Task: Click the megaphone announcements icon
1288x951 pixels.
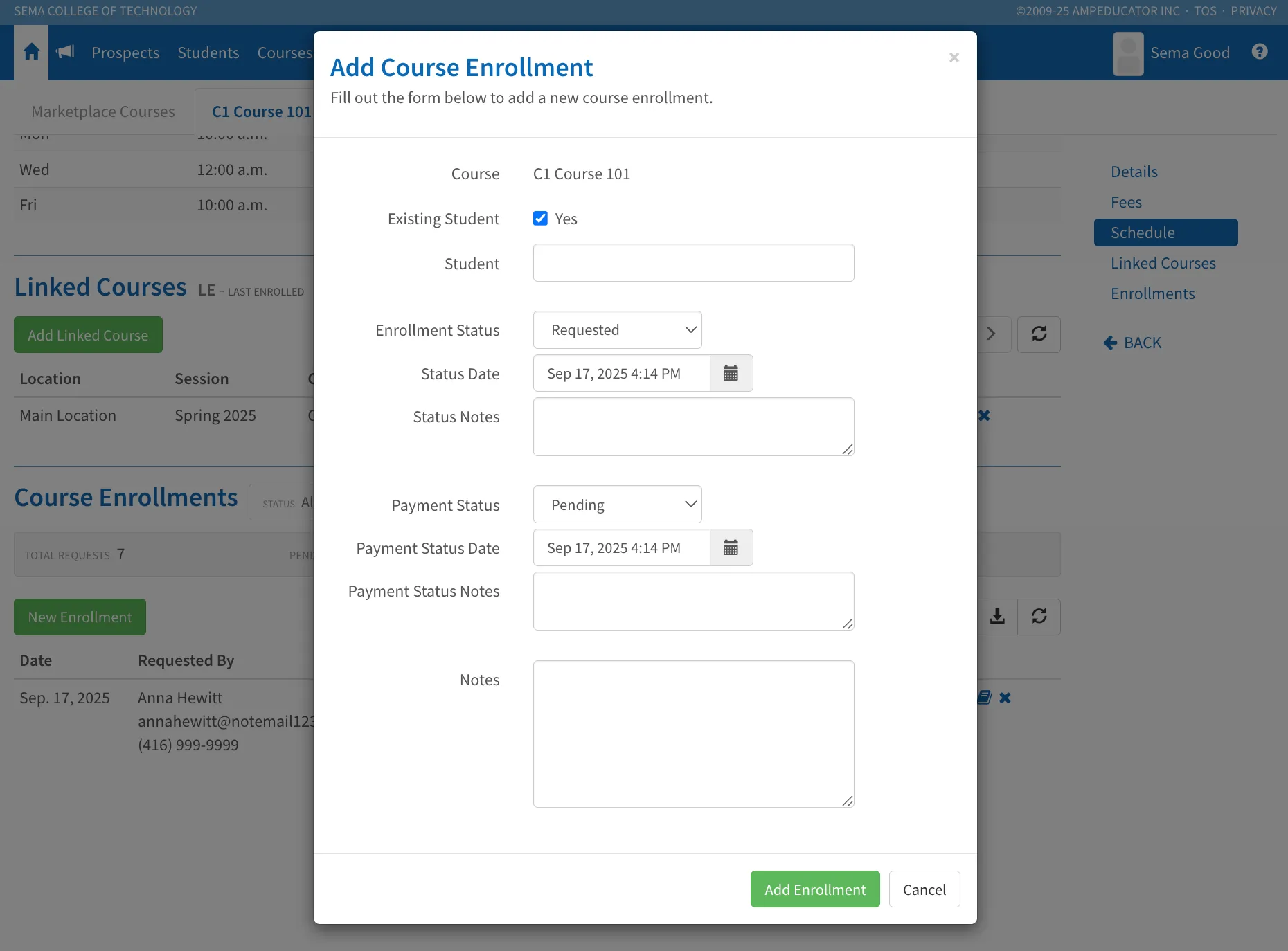Action: click(x=65, y=52)
